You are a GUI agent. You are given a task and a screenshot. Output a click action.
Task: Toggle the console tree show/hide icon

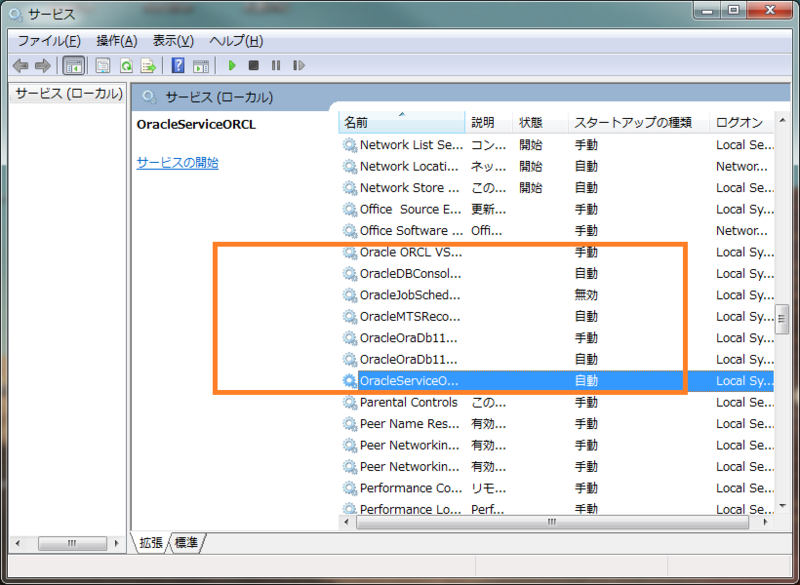point(73,66)
